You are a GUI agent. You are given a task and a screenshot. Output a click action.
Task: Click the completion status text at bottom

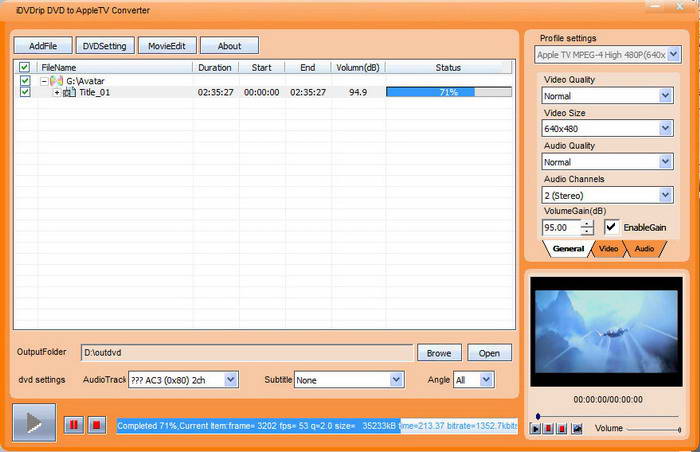click(x=317, y=426)
